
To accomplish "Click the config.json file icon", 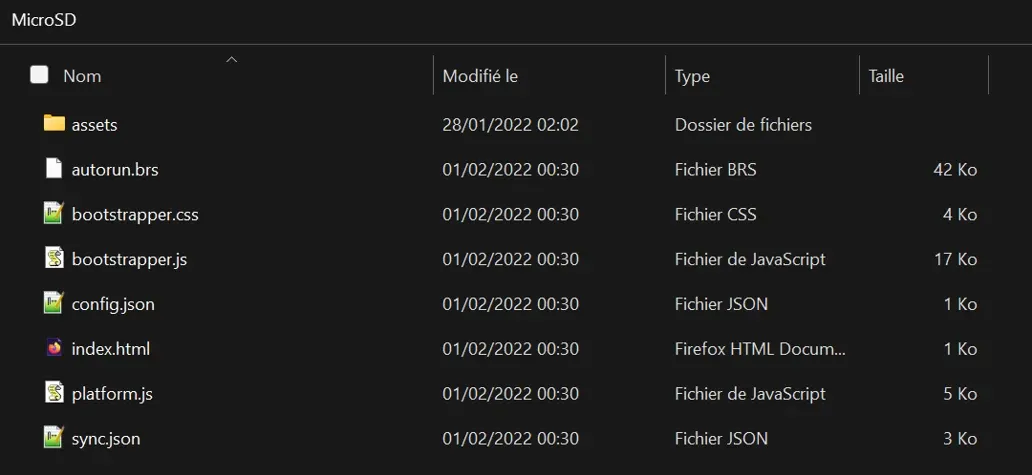I will click(54, 303).
